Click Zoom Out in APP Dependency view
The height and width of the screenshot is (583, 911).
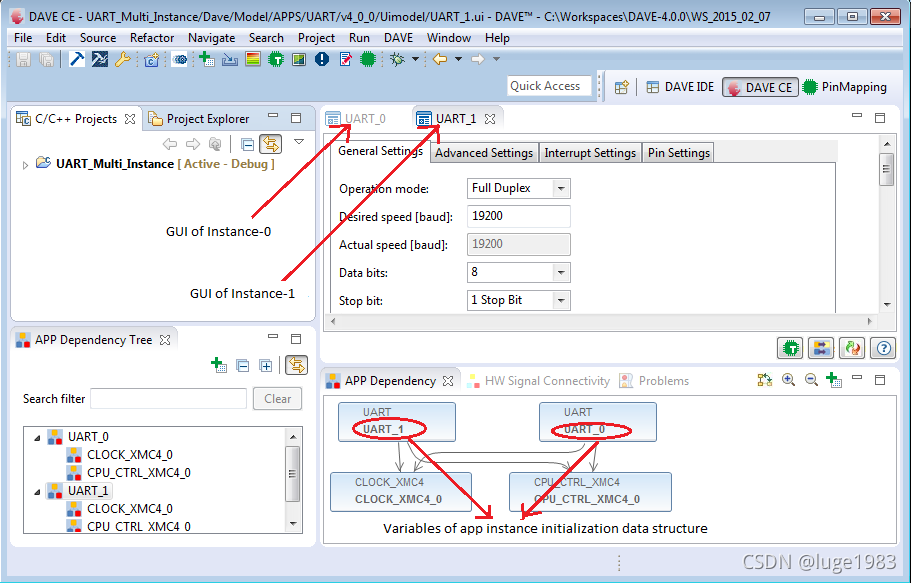tap(811, 380)
